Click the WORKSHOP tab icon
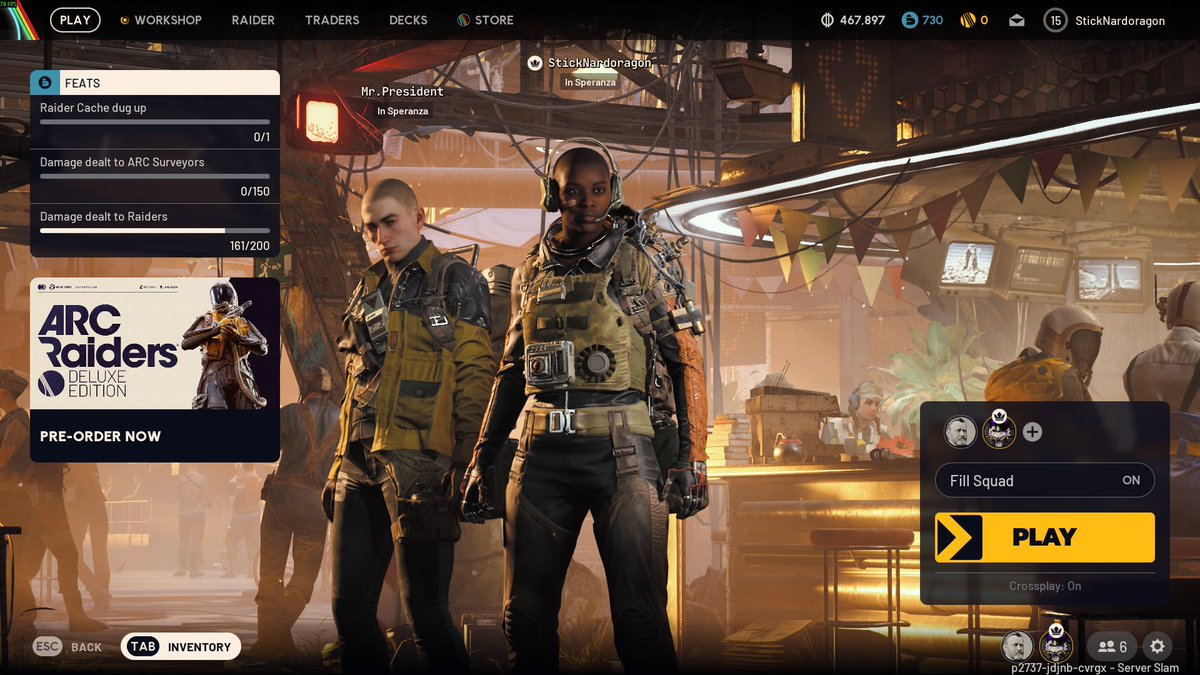The height and width of the screenshot is (675, 1200). pyautogui.click(x=124, y=20)
